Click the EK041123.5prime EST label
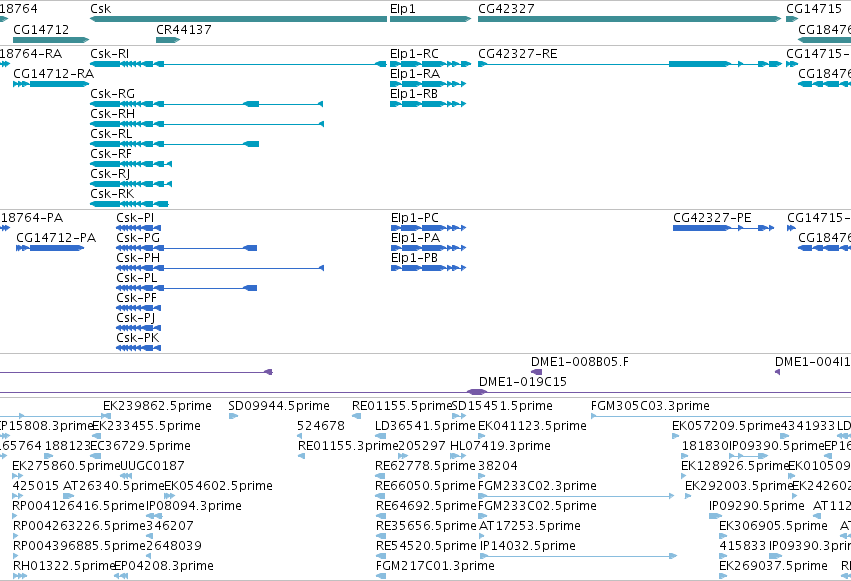Image resolution: width=851 pixels, height=581 pixels. pyautogui.click(x=532, y=426)
